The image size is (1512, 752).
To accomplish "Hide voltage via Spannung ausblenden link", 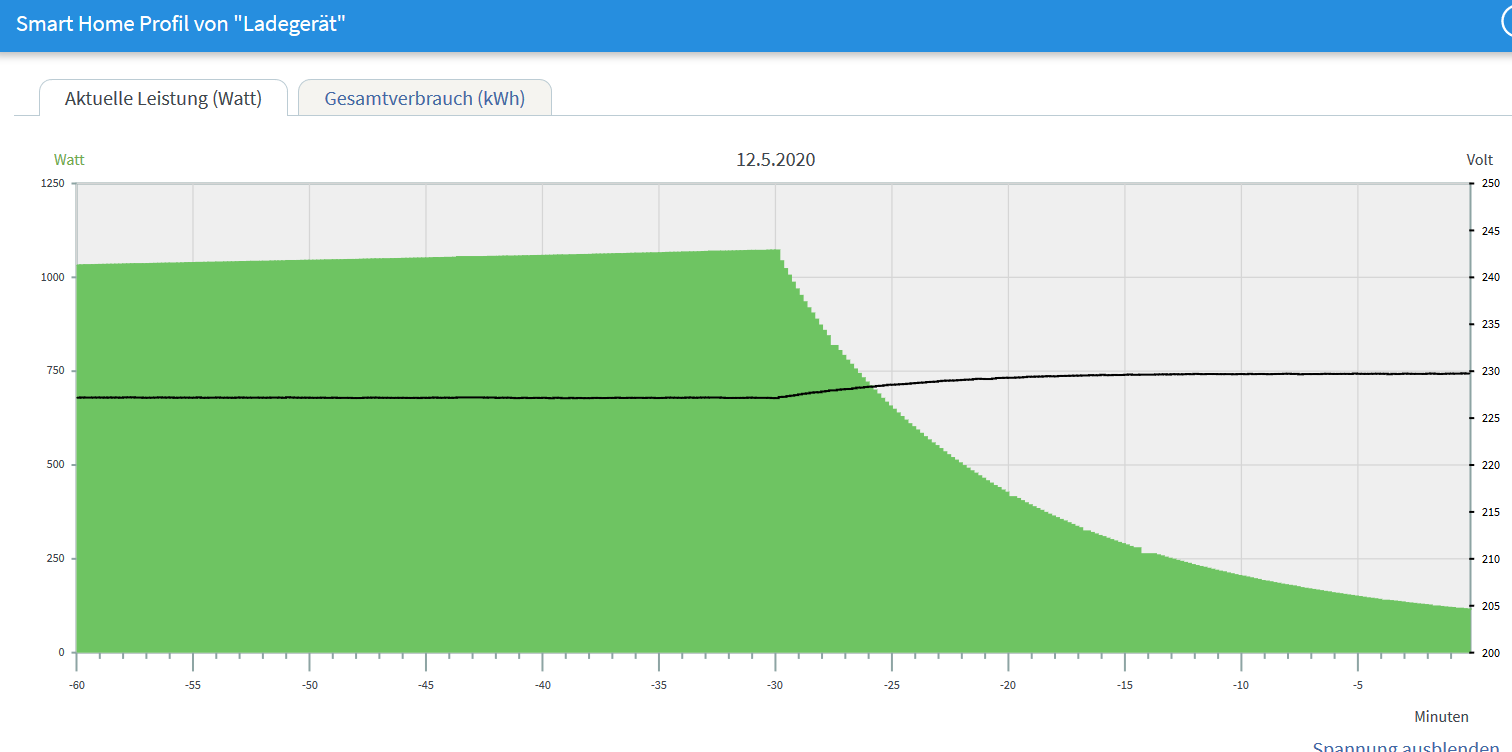I will tap(1405, 746).
